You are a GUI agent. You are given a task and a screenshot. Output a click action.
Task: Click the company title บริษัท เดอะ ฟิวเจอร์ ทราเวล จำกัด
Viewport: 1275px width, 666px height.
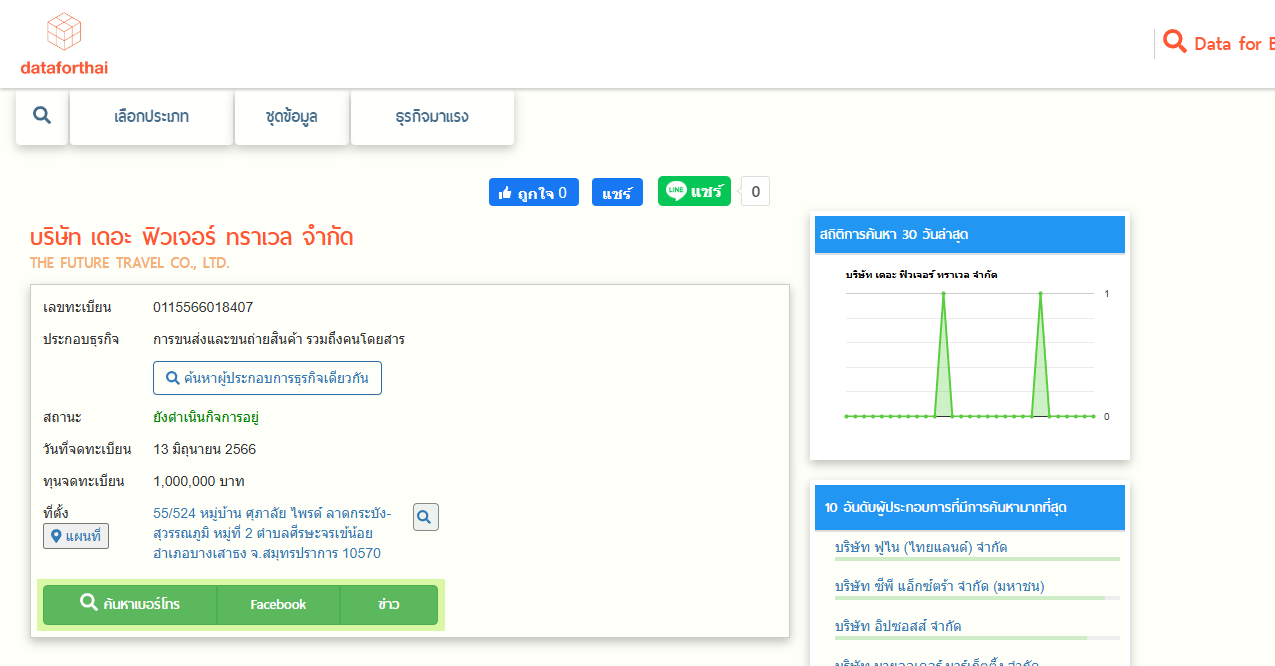click(x=192, y=237)
